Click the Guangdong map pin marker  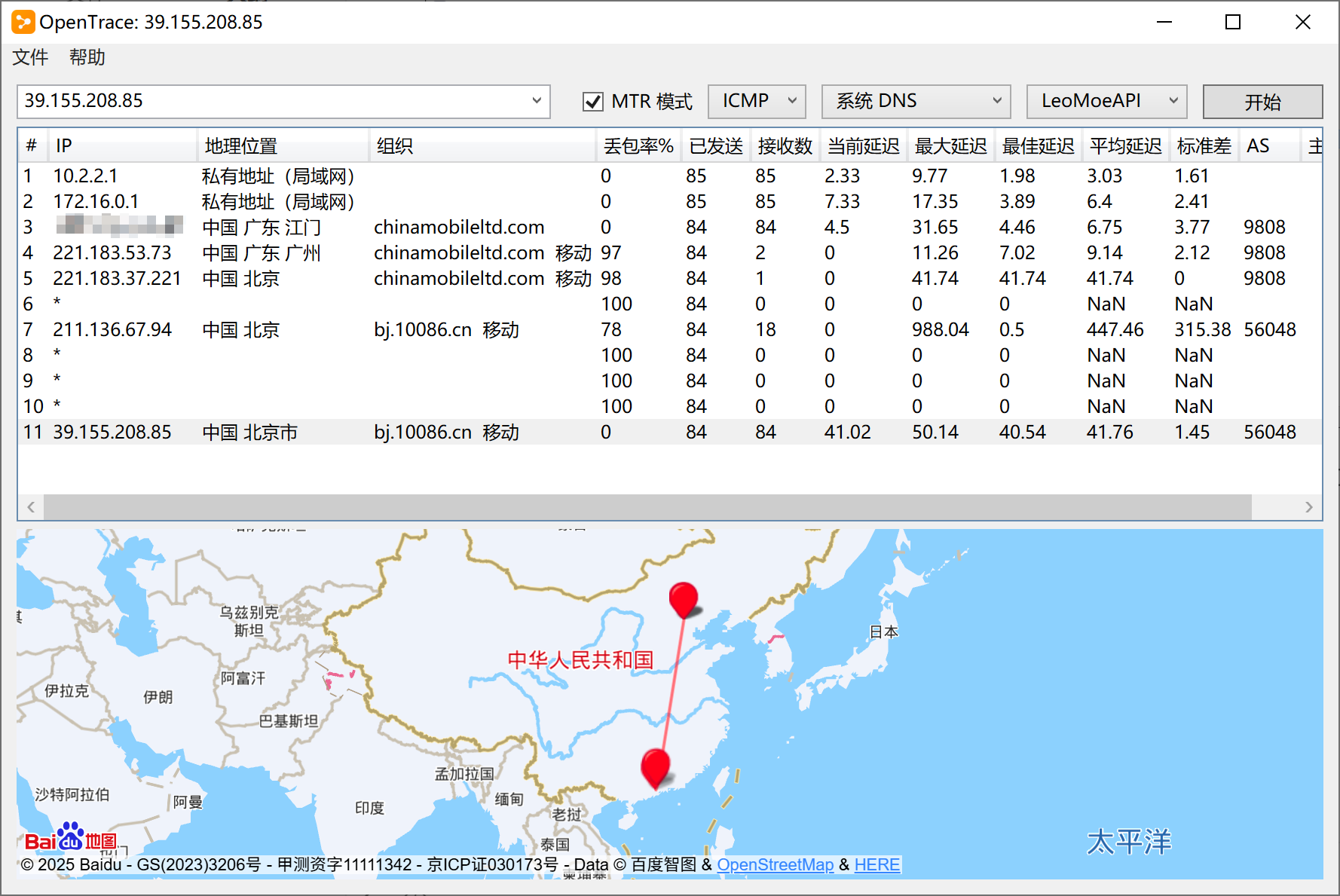[x=655, y=766]
